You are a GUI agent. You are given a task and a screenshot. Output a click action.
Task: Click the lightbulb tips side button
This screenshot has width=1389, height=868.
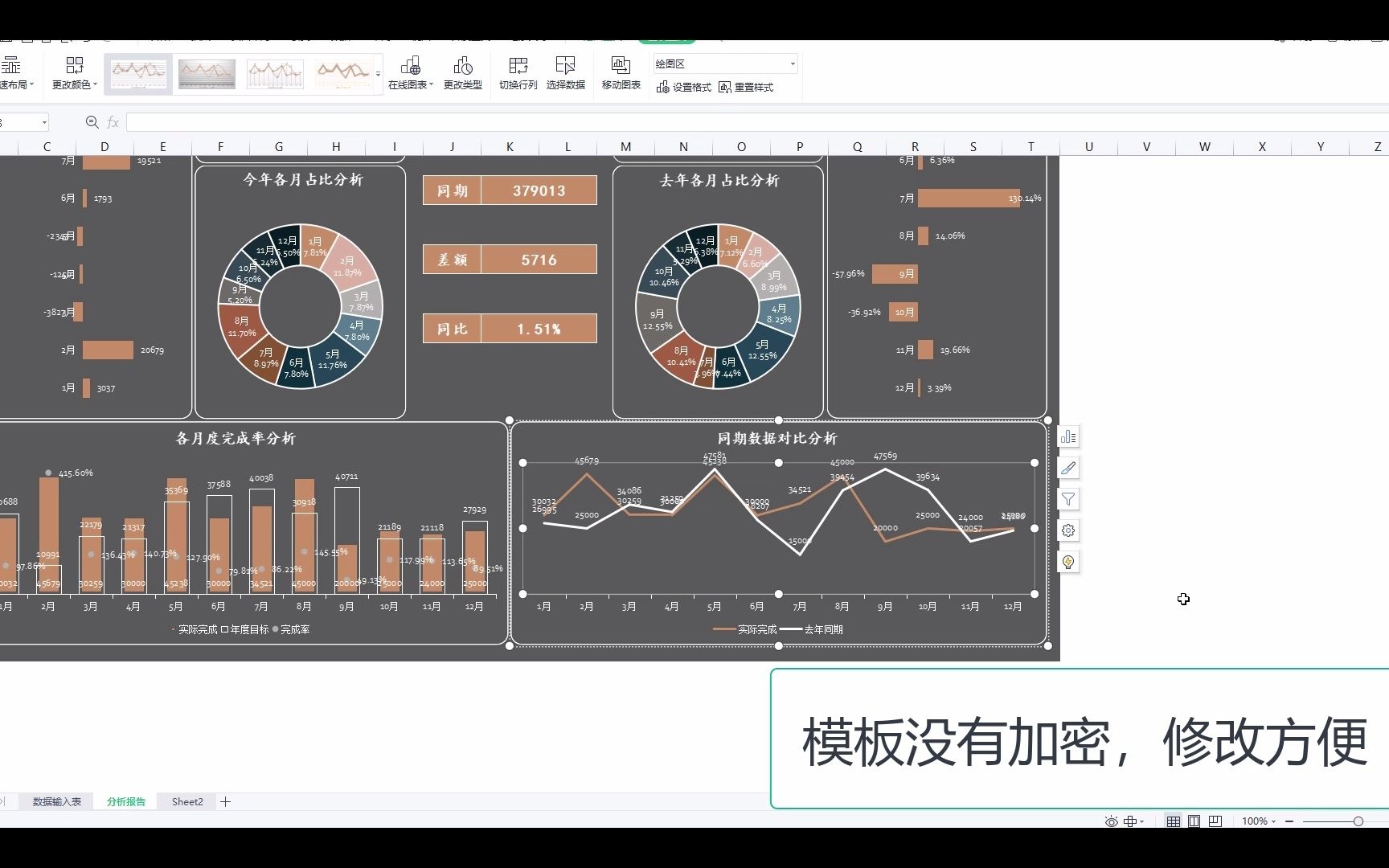(1068, 562)
